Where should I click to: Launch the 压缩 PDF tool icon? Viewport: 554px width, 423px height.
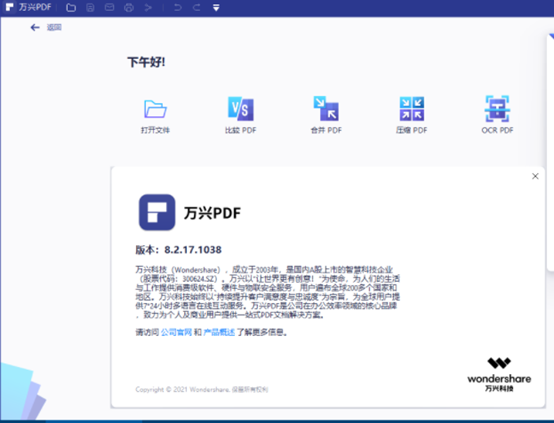[x=412, y=108]
